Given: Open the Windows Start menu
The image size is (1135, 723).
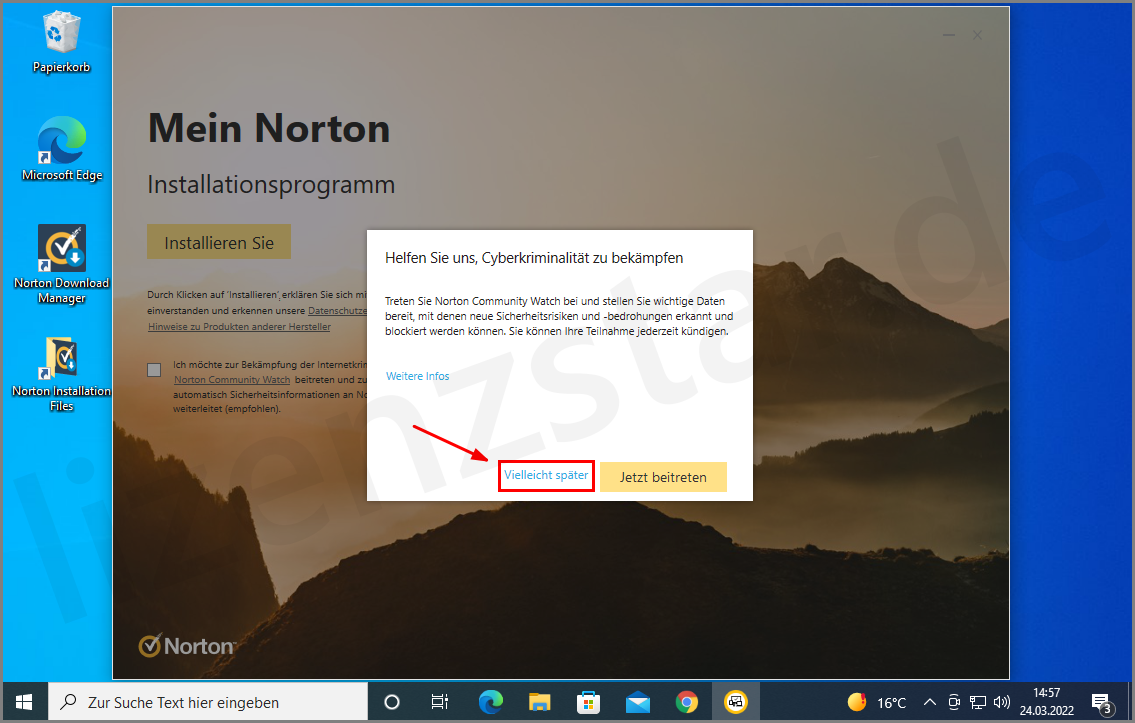Looking at the screenshot, I should point(24,702).
